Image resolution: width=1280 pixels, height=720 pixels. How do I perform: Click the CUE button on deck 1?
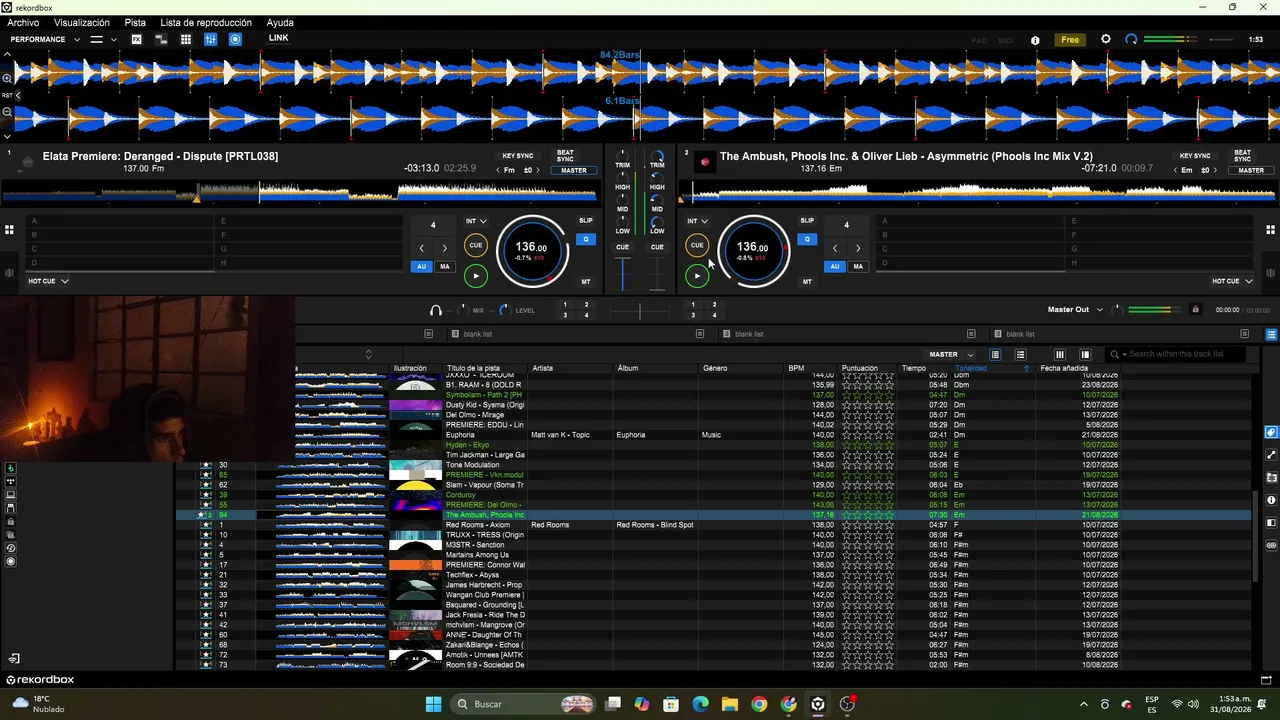click(476, 245)
